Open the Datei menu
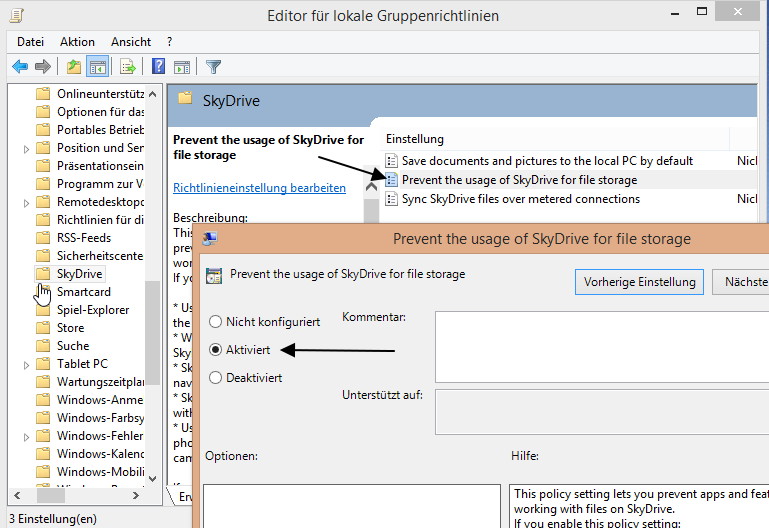 [x=30, y=42]
